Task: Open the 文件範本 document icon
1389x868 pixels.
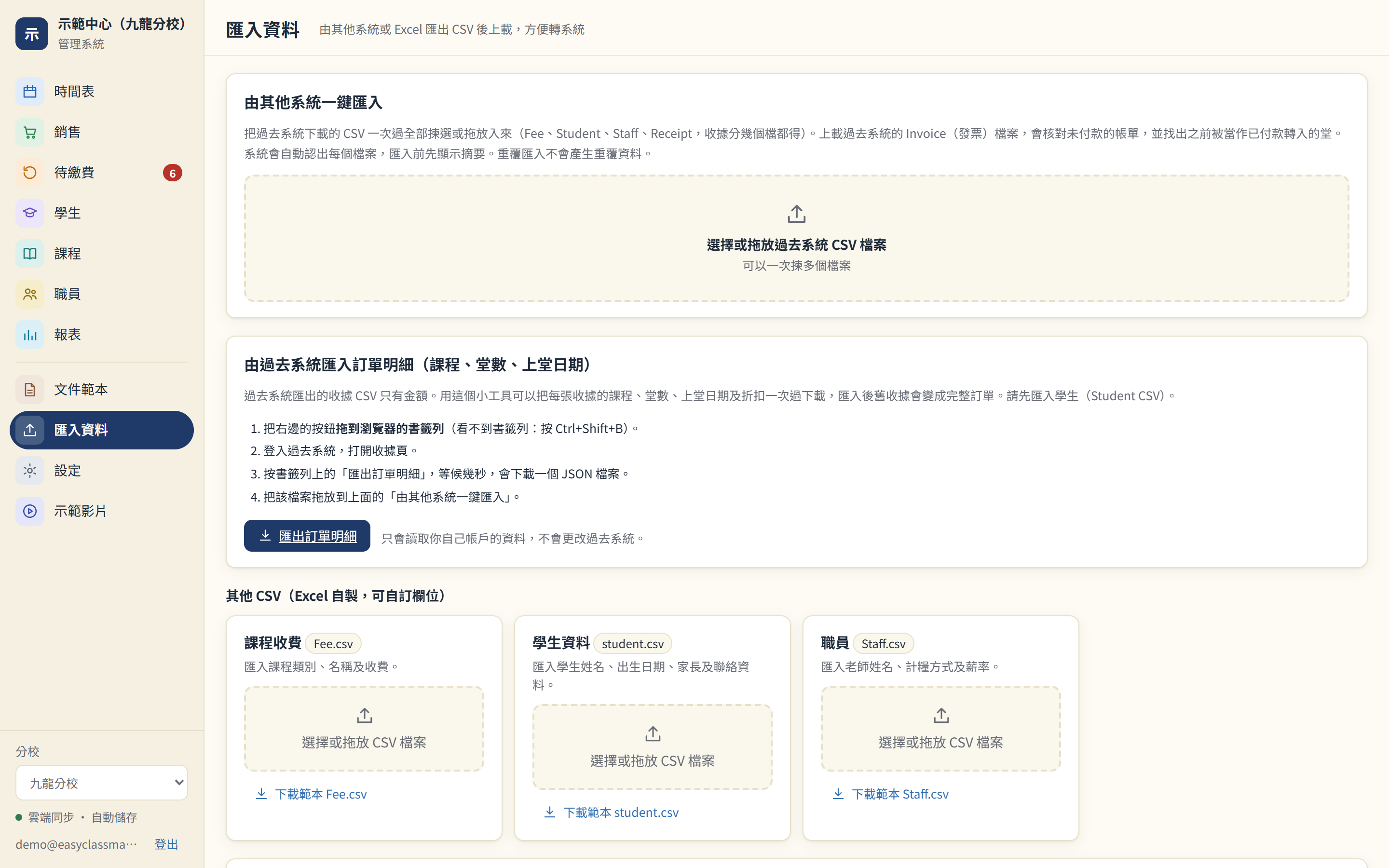Action: click(30, 390)
